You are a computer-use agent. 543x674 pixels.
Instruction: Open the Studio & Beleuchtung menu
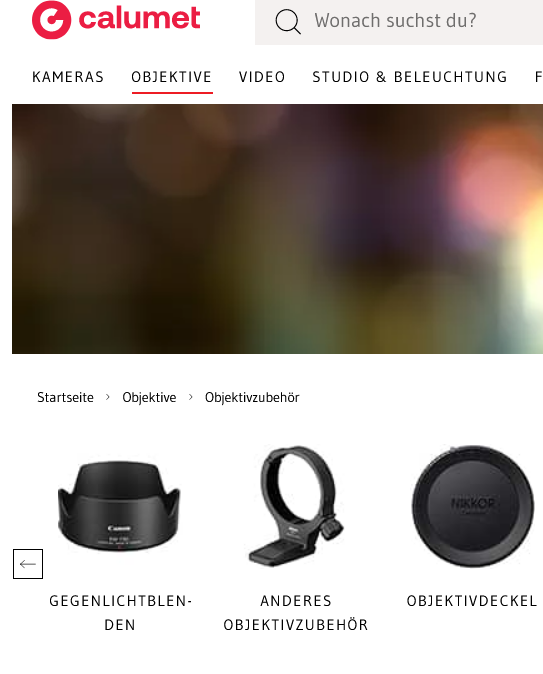tap(410, 77)
